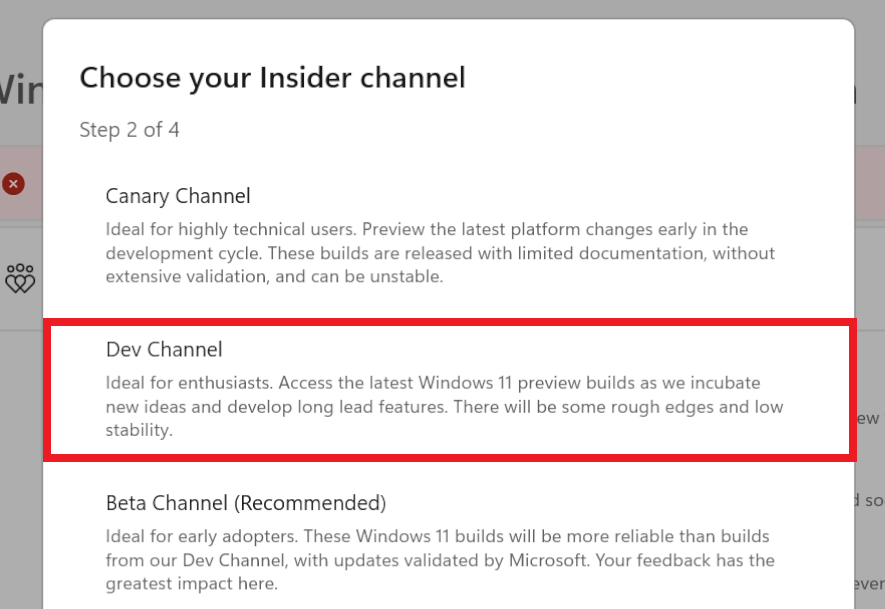Click the "Ideal for enthusiasts" sentence

[x=190, y=383]
